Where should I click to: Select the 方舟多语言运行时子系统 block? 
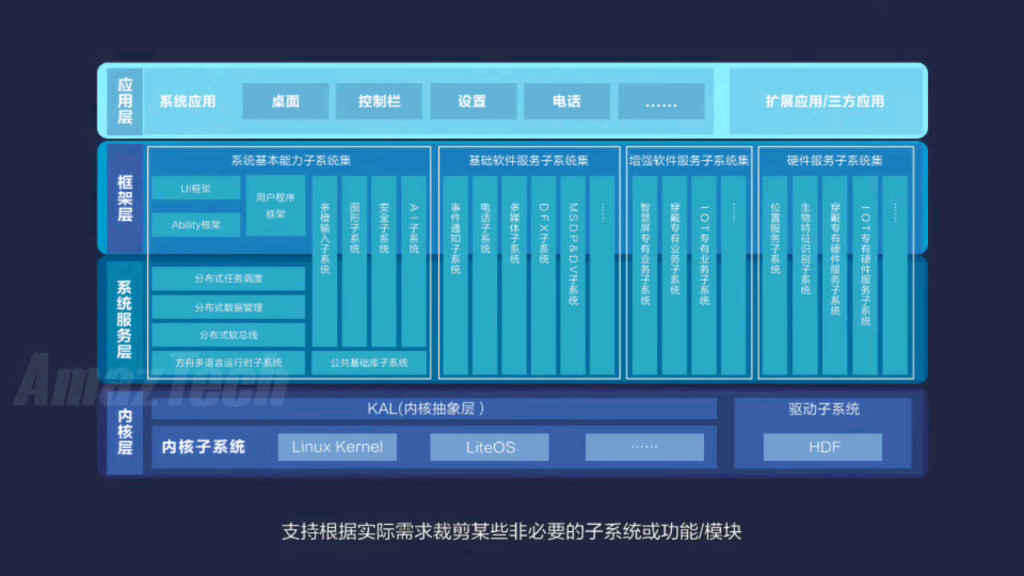[229, 362]
